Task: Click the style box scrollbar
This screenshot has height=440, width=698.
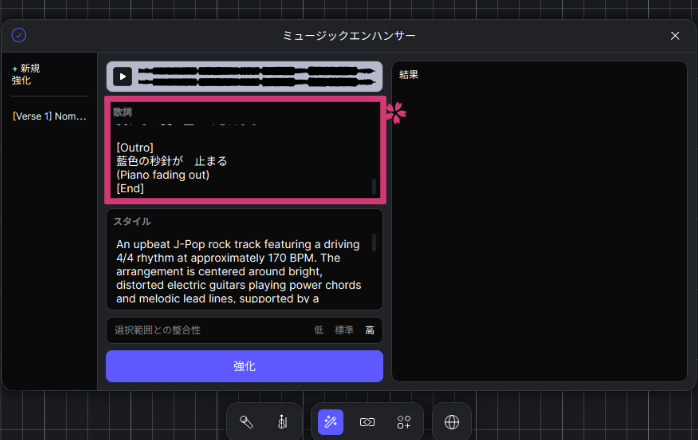Action: tap(374, 243)
